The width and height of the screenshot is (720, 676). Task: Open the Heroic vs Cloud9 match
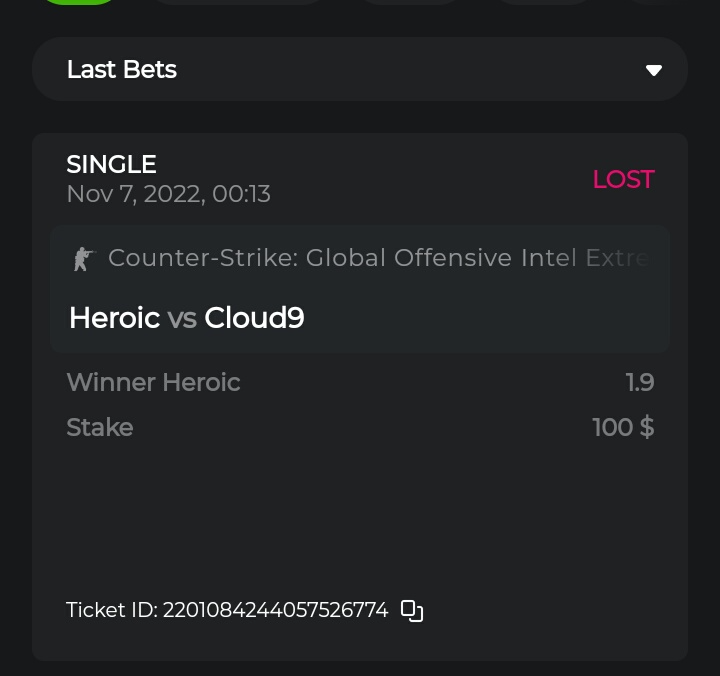click(359, 318)
